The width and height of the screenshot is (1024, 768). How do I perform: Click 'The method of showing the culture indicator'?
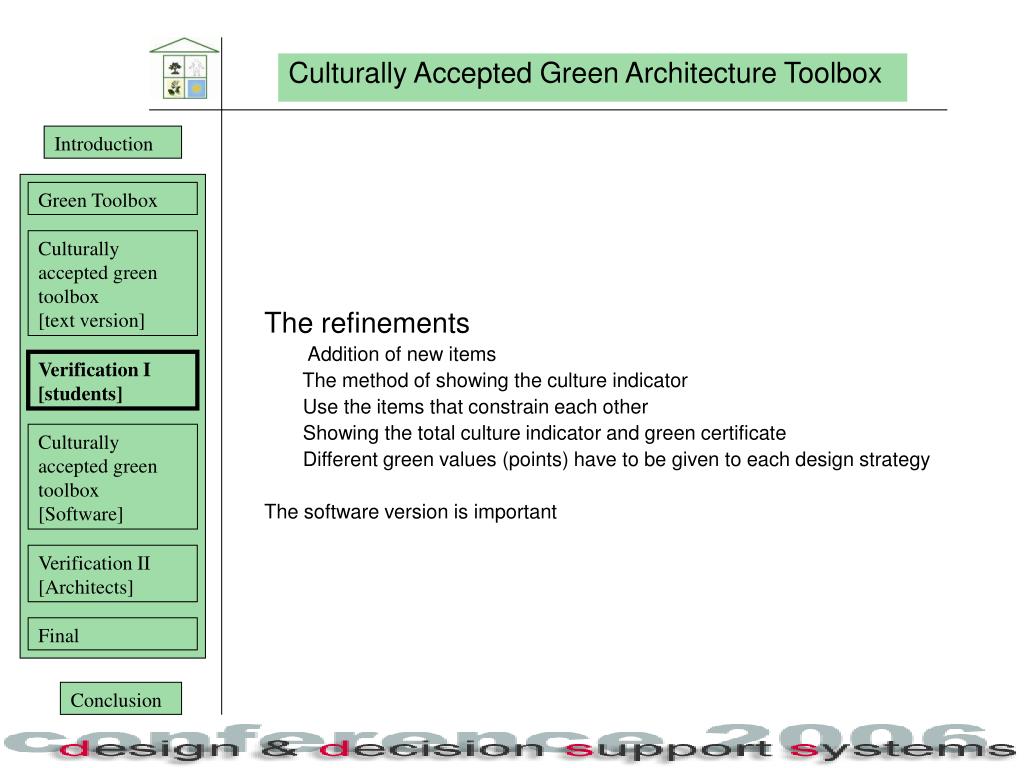[495, 380]
